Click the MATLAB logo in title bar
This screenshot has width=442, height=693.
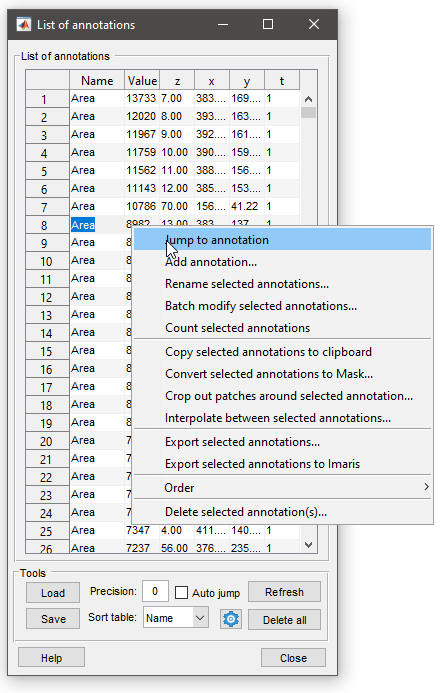(23, 25)
